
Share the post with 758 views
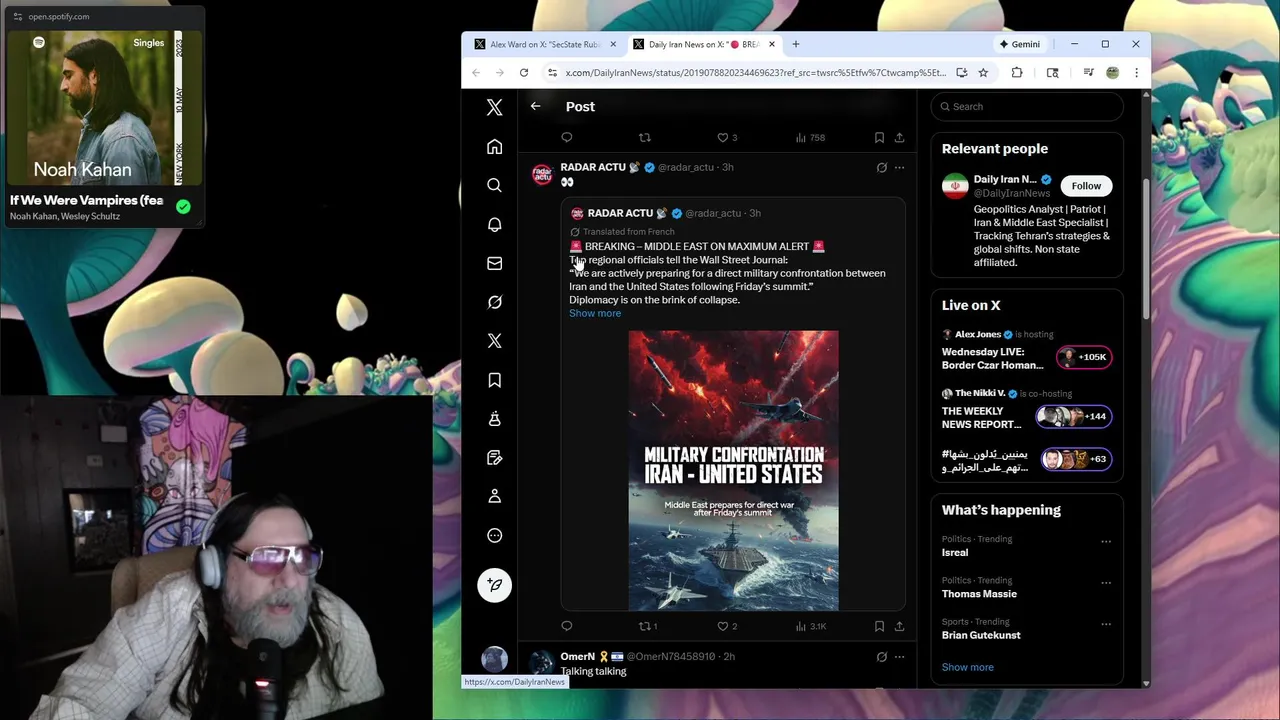pyautogui.click(x=899, y=137)
